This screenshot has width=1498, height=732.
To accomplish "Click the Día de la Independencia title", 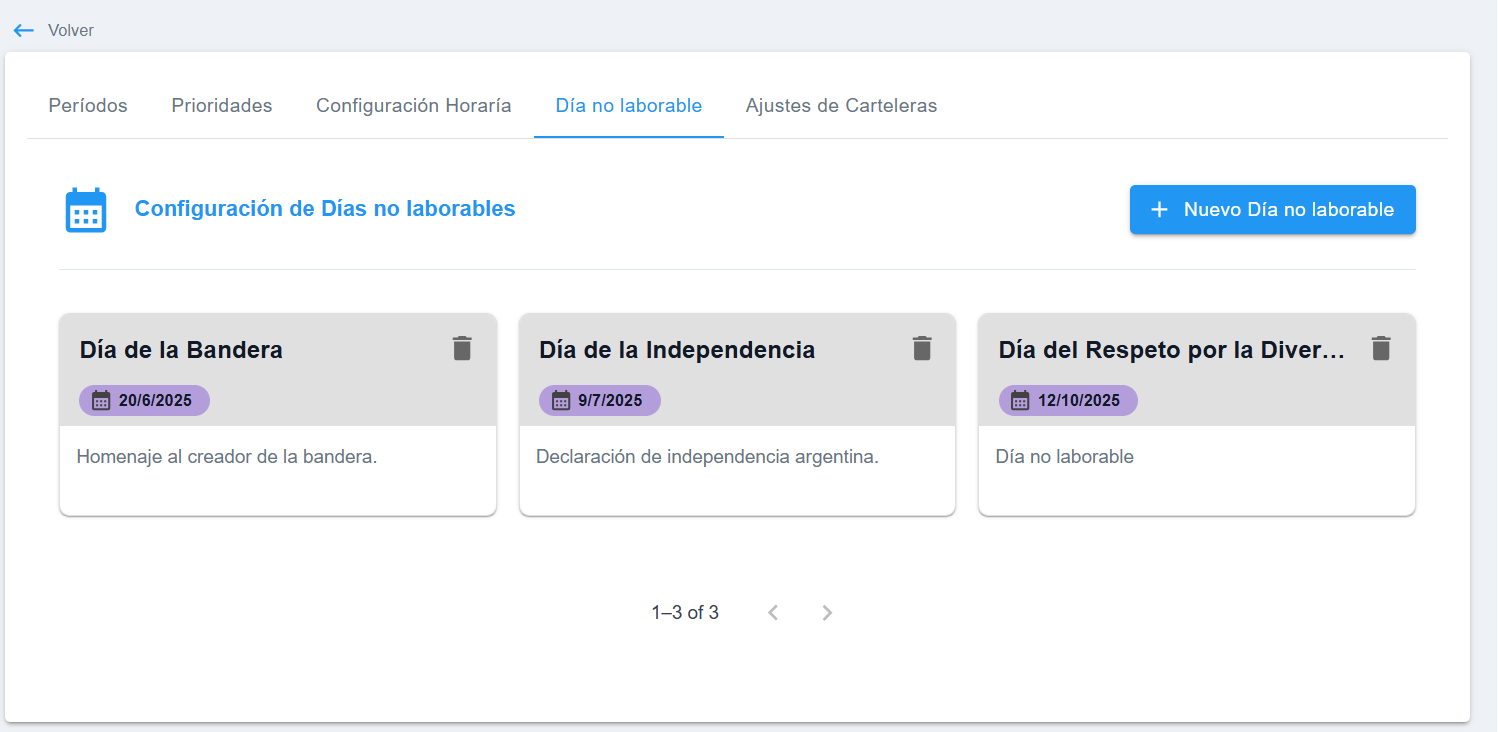I will tap(677, 350).
